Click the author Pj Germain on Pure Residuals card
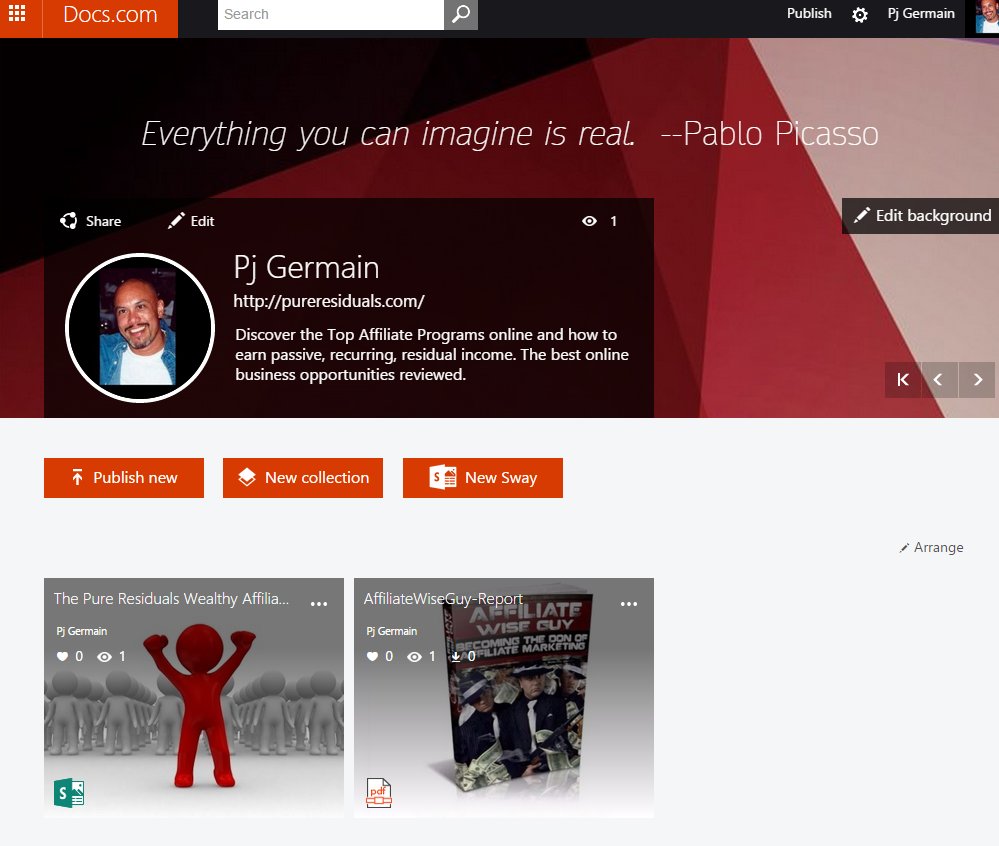Screen dimensions: 999x846 pos(82,631)
